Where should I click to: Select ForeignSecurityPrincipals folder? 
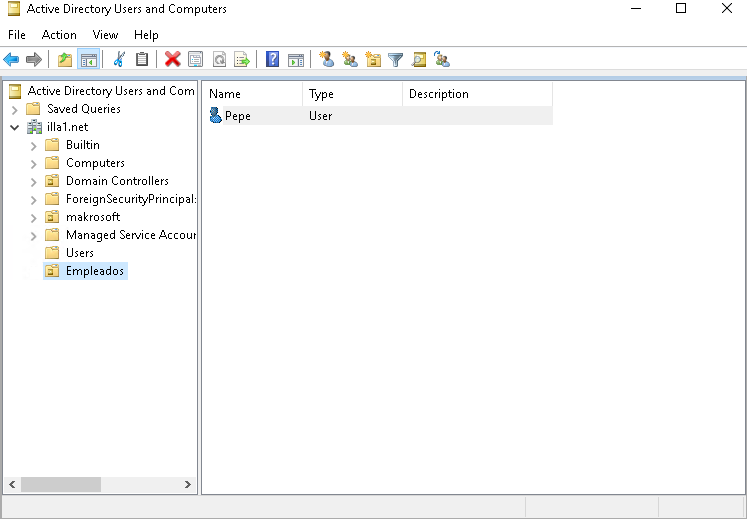(131, 199)
